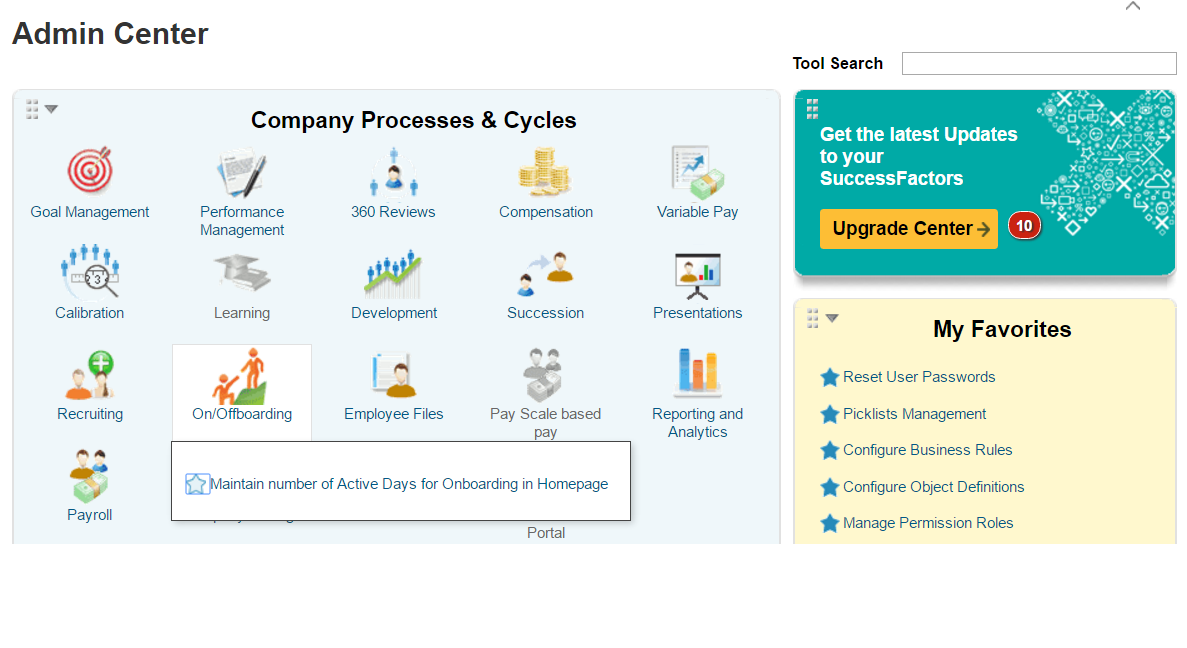Open Reporting and Analytics chart icon

point(697,372)
